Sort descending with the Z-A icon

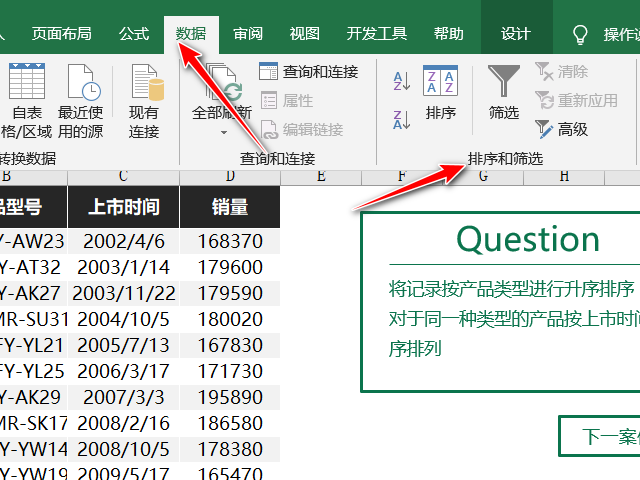coord(402,120)
